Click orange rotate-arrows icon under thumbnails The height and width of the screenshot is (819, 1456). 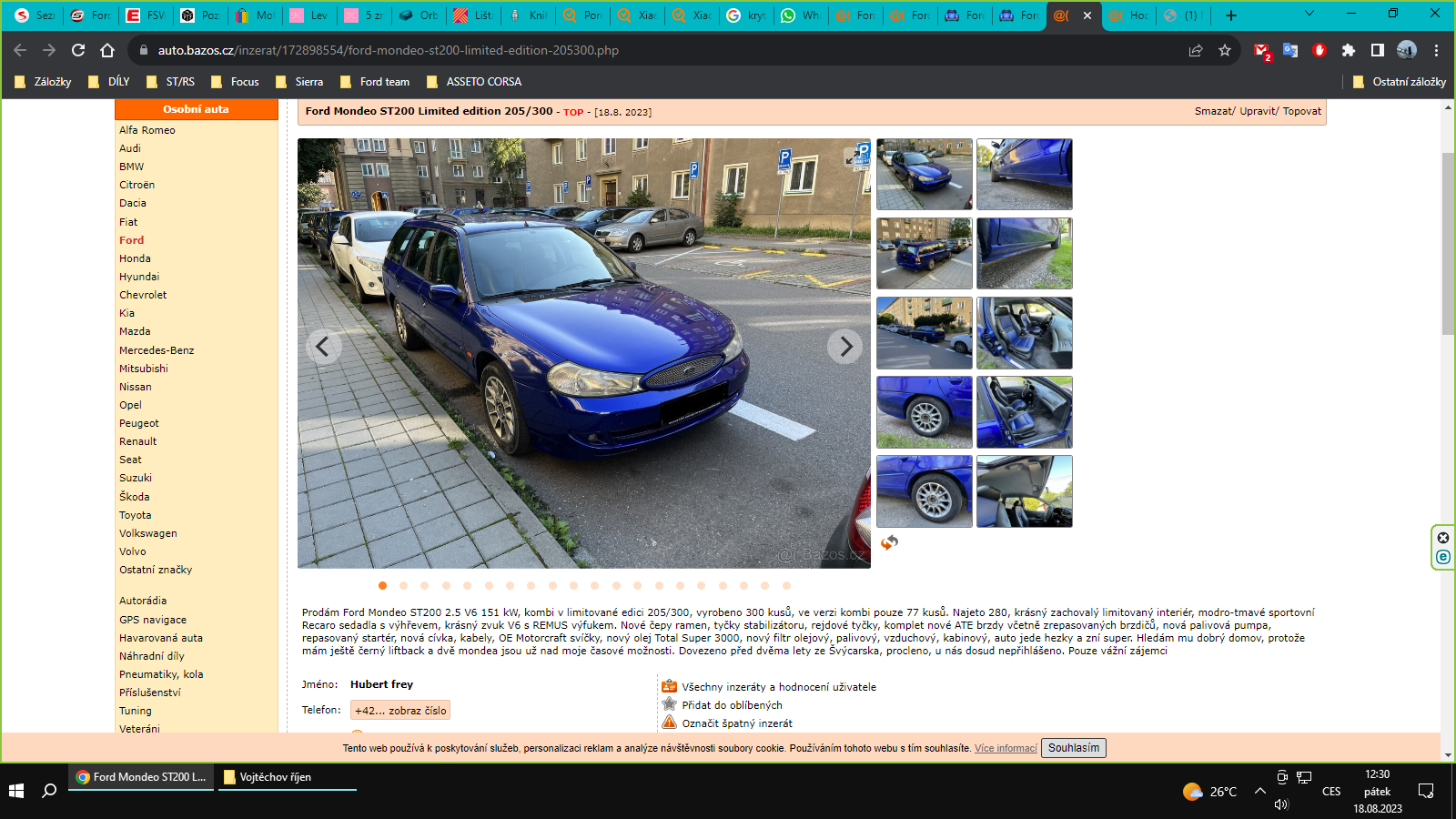[889, 542]
